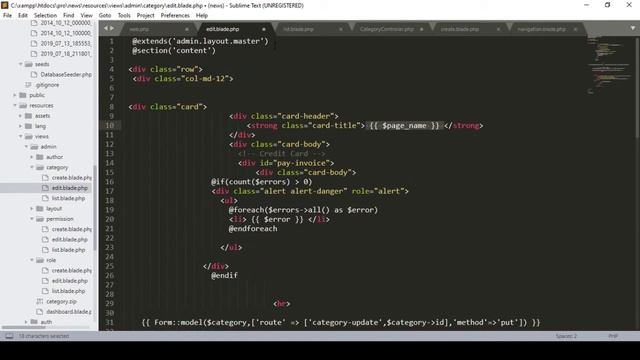Open the View menu

pyautogui.click(x=87, y=15)
